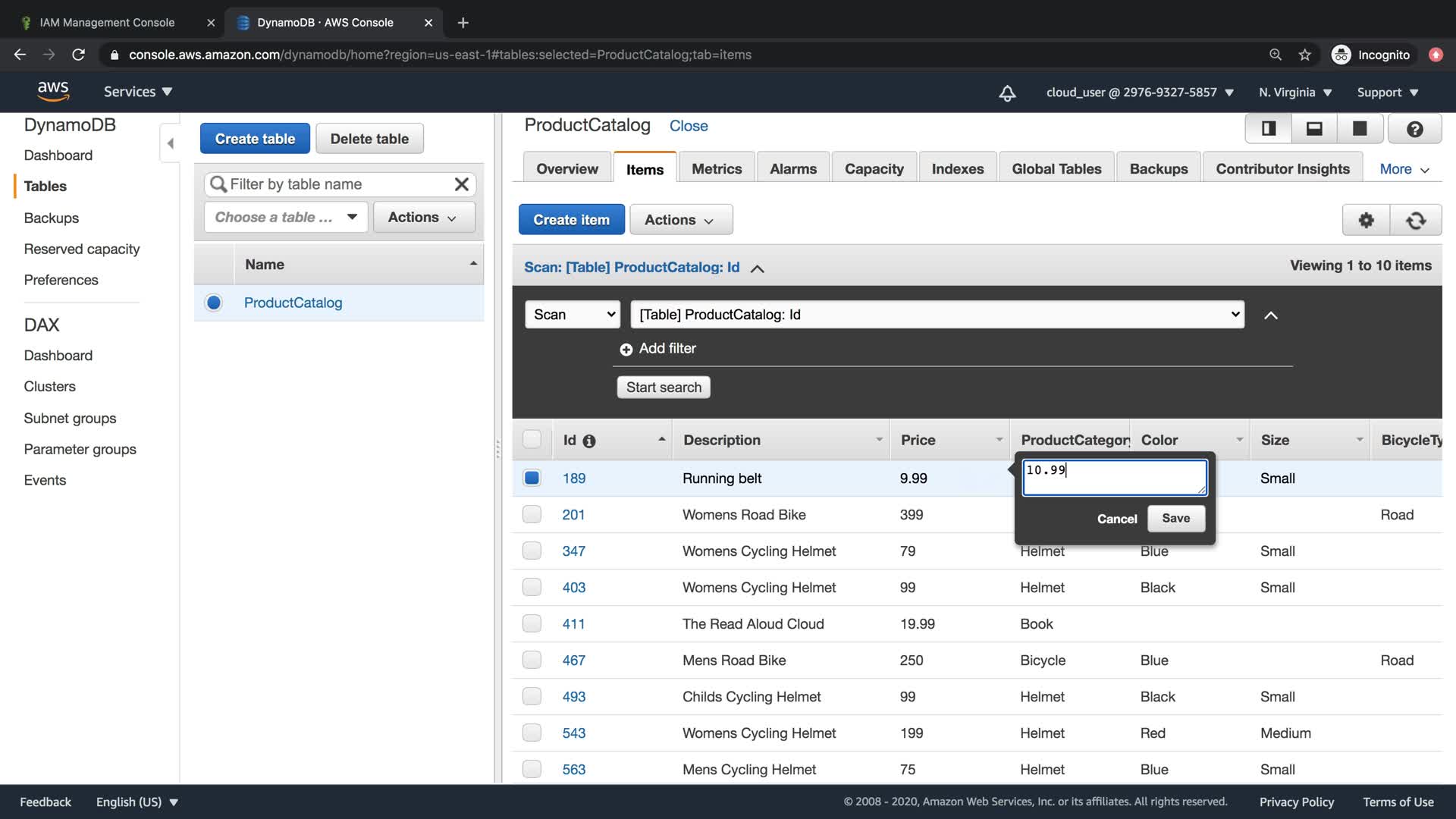Uncheck the item 189 checkbox

tap(532, 478)
